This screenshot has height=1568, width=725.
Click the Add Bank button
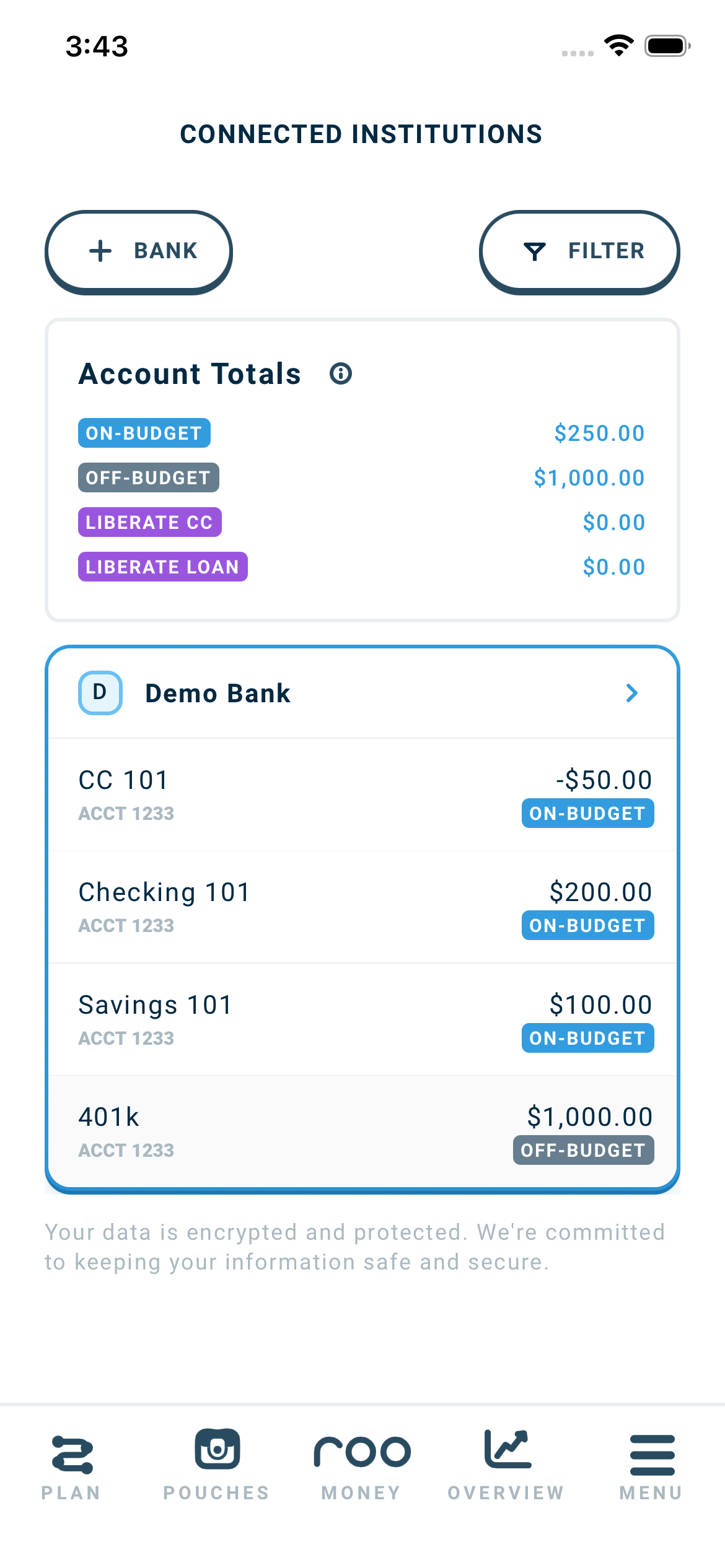click(x=139, y=252)
